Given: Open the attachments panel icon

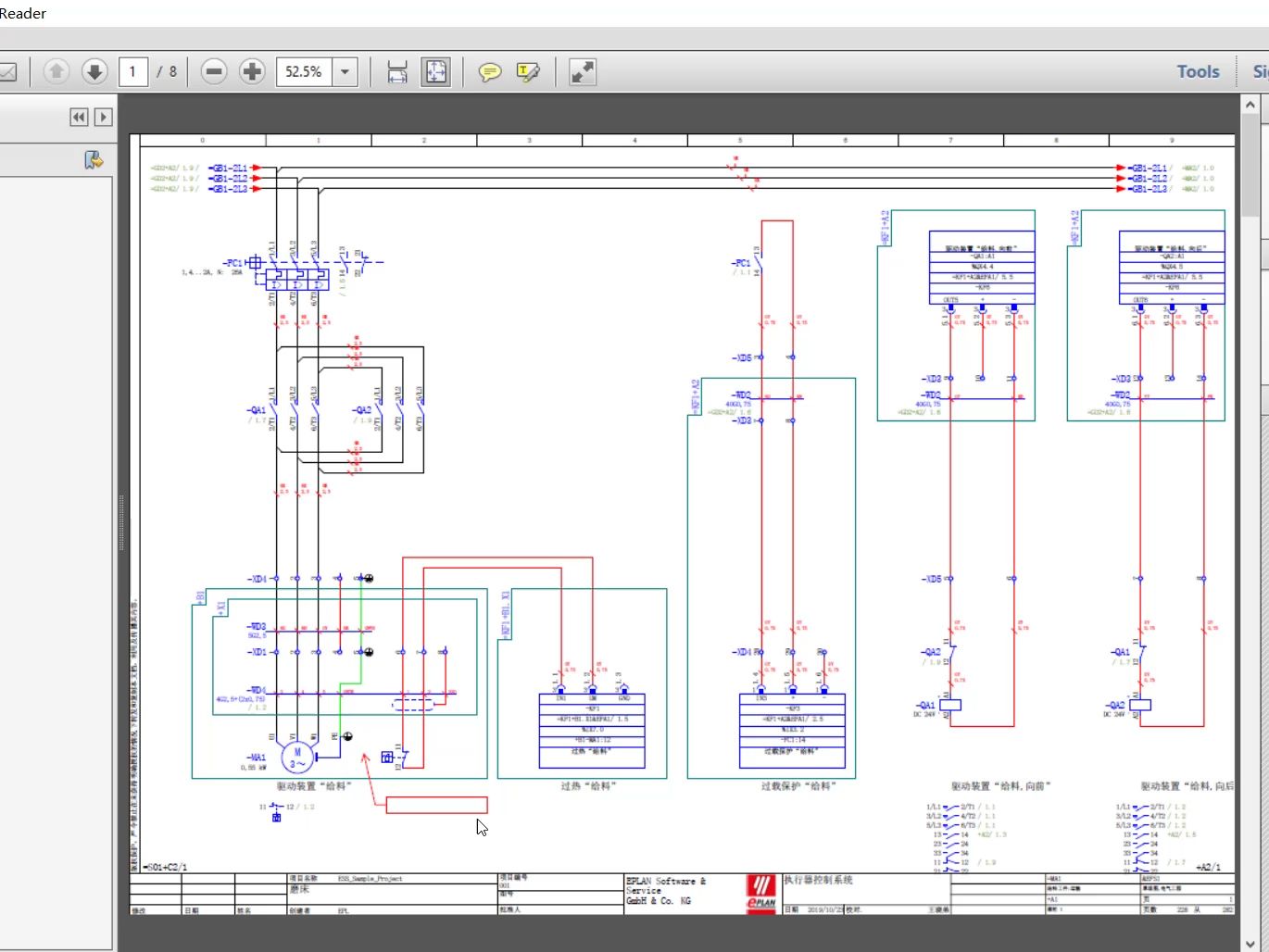Looking at the screenshot, I should [x=94, y=160].
